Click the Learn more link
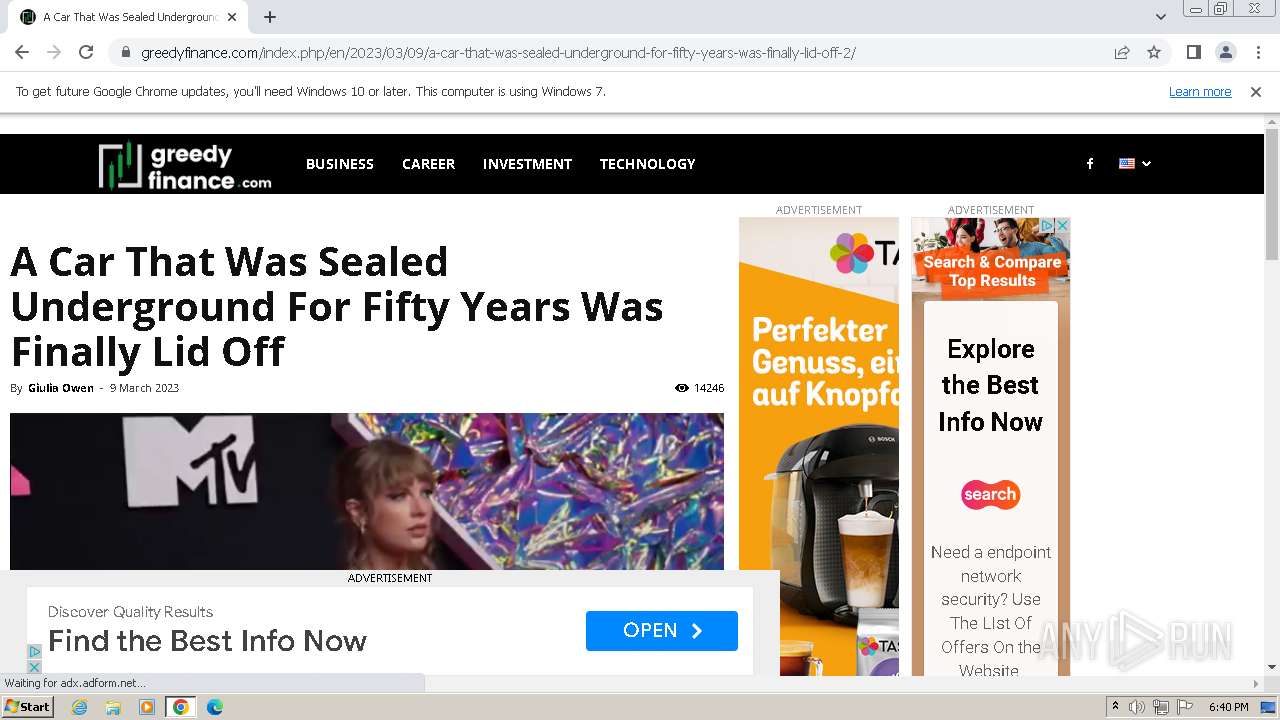Image resolution: width=1280 pixels, height=720 pixels. coord(1200,92)
